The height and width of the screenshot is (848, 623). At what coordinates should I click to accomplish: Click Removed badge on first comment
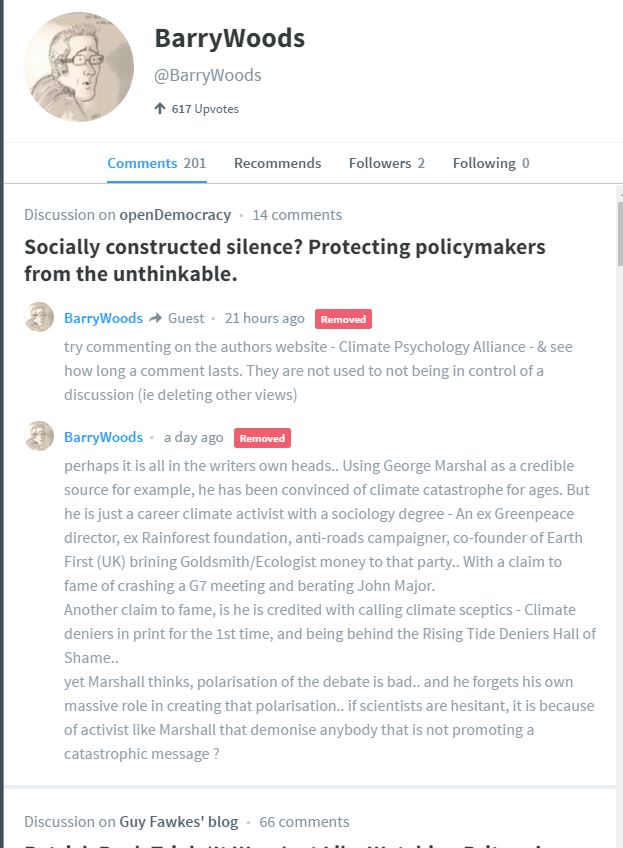[343, 319]
